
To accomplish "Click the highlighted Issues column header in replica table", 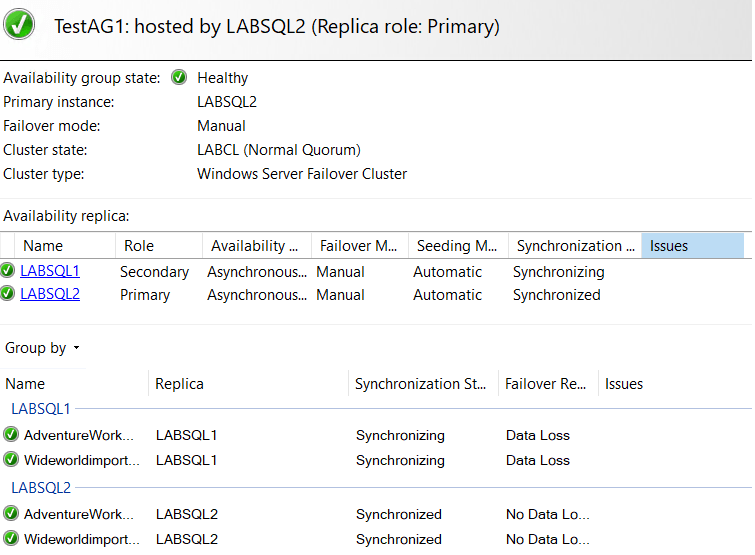I will (x=692, y=245).
